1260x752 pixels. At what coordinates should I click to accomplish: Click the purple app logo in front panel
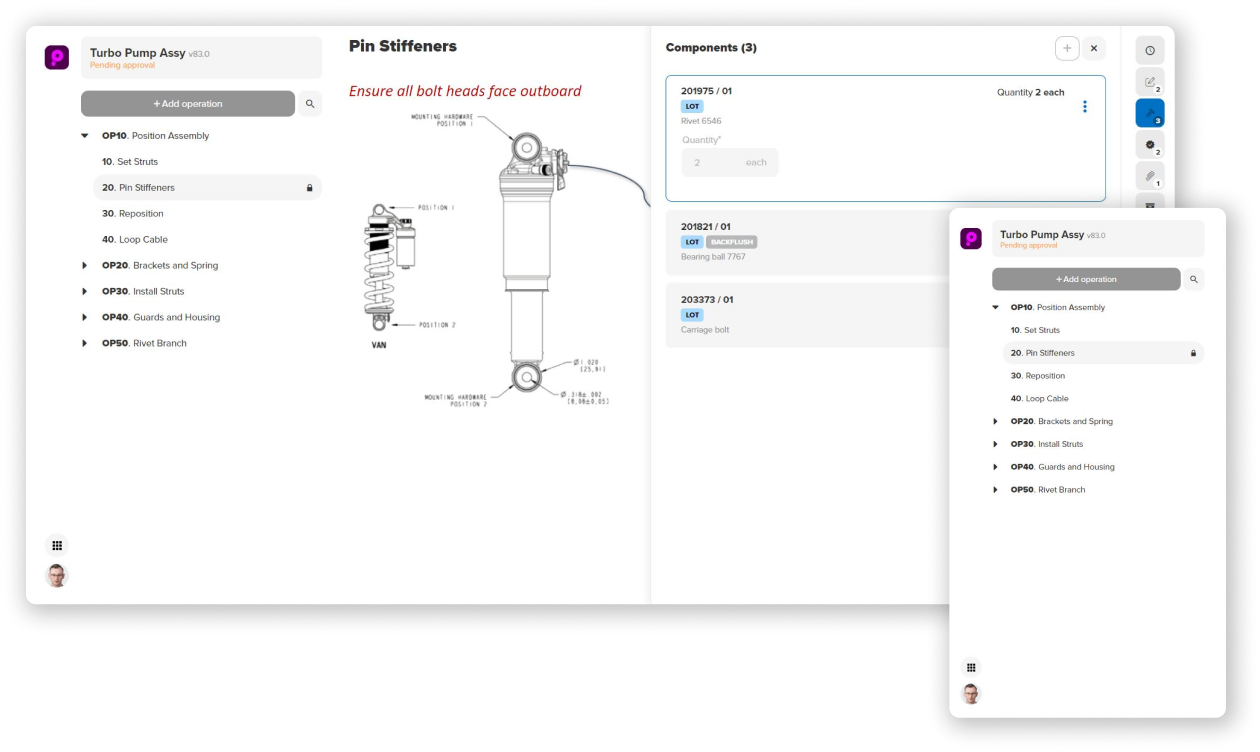(x=971, y=238)
